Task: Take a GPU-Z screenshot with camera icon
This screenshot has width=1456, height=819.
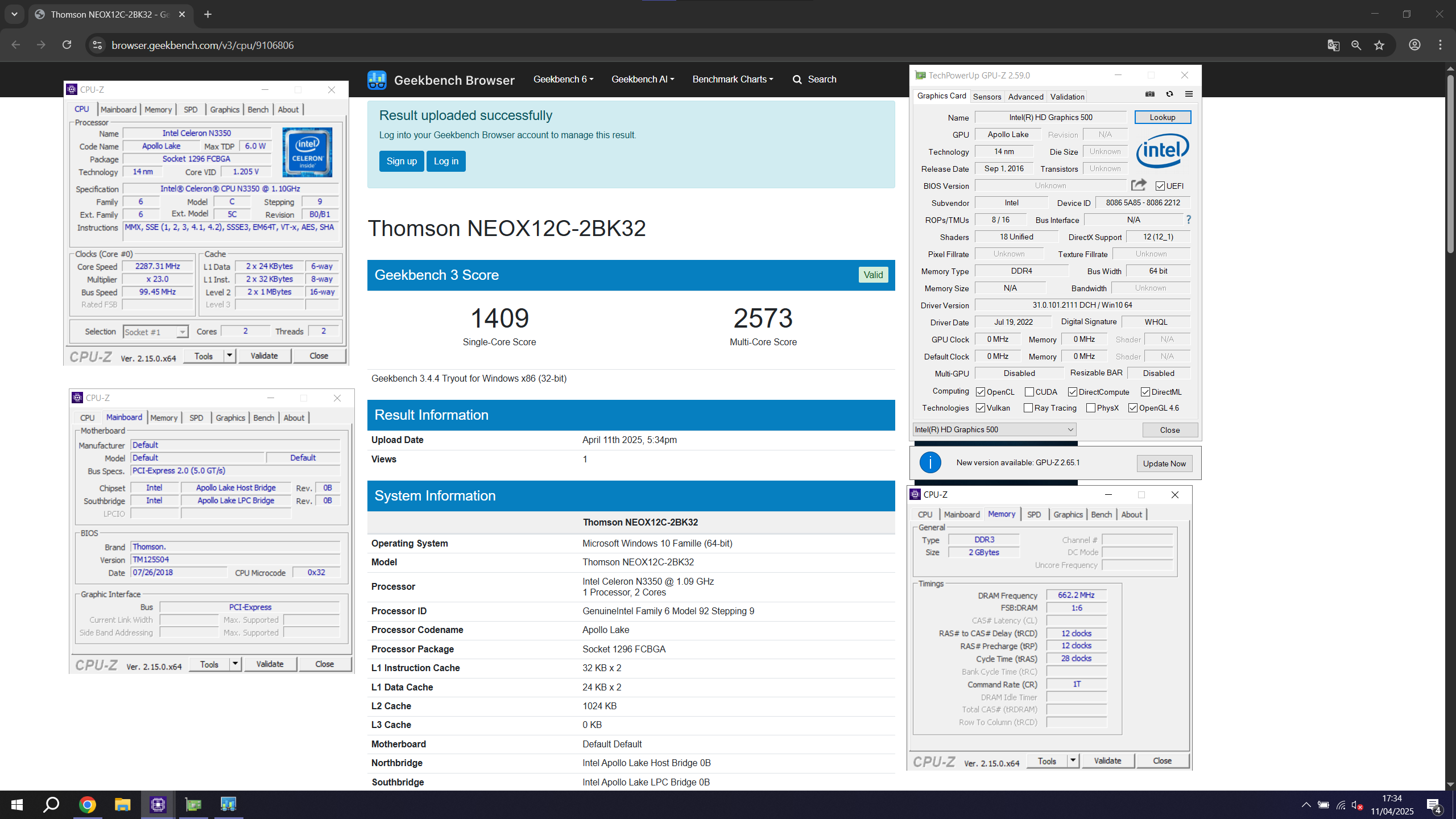Action: (1150, 94)
